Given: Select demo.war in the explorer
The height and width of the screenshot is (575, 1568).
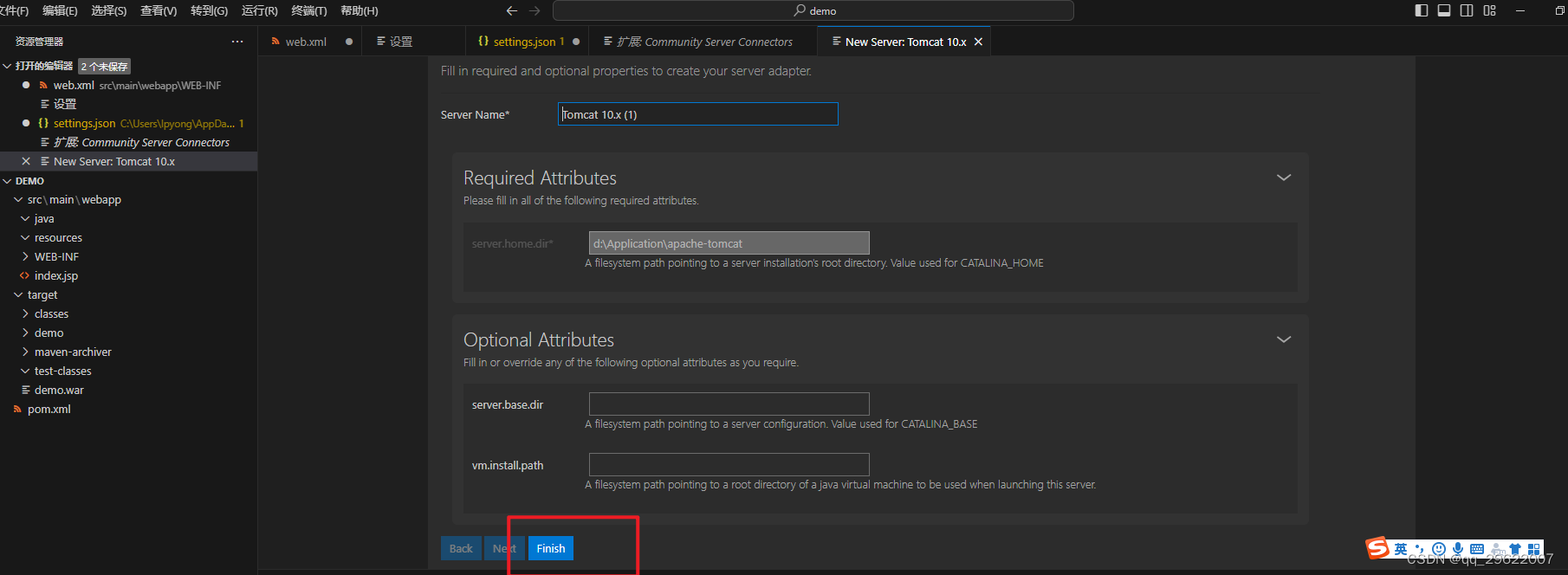Looking at the screenshot, I should coord(59,390).
